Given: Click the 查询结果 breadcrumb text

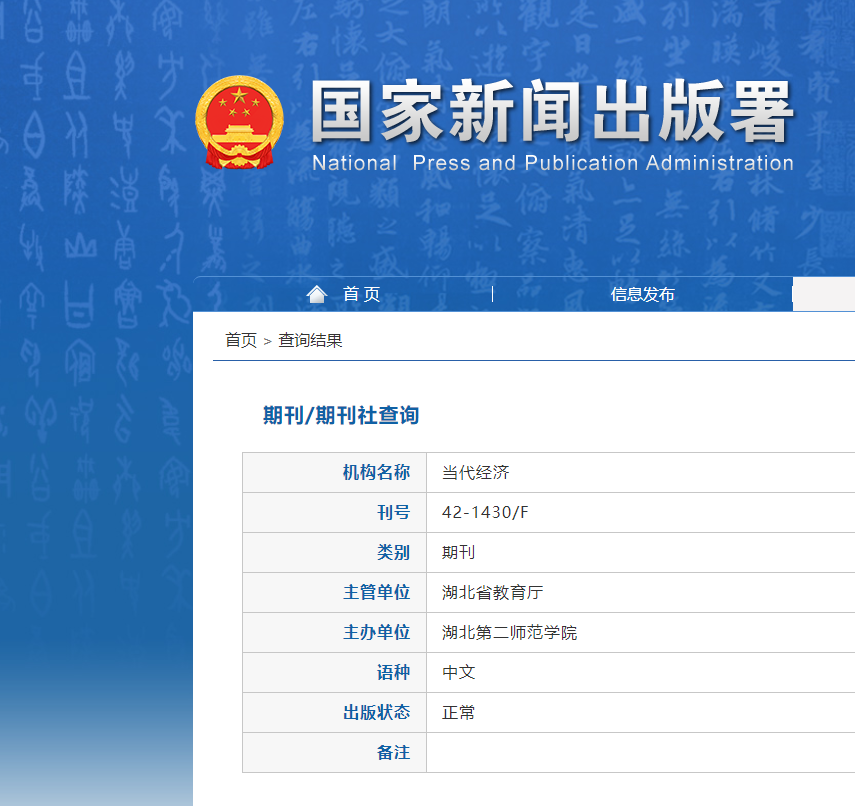Looking at the screenshot, I should (x=310, y=340).
